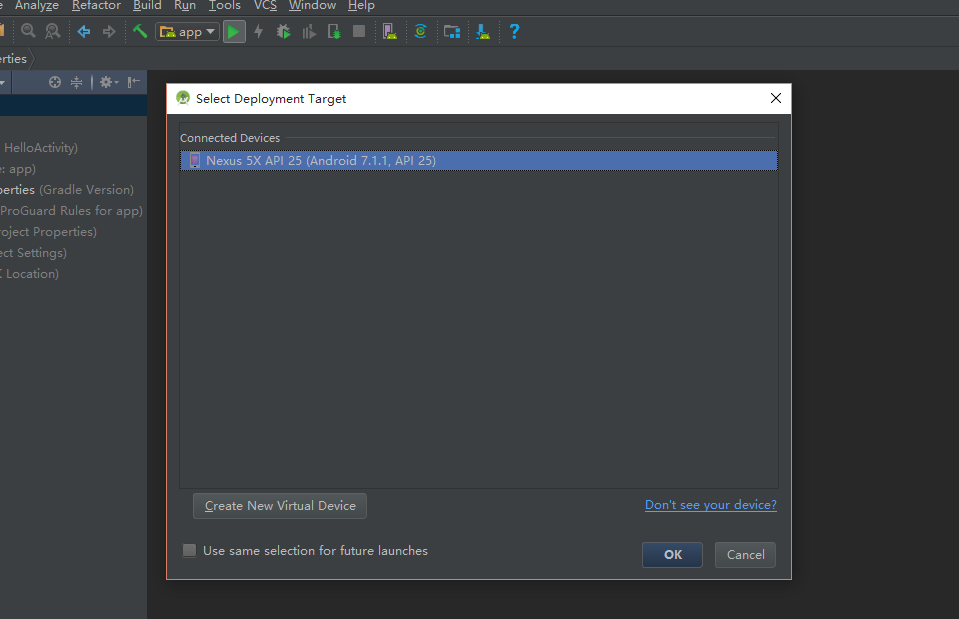Open the Window menu

pos(313,6)
